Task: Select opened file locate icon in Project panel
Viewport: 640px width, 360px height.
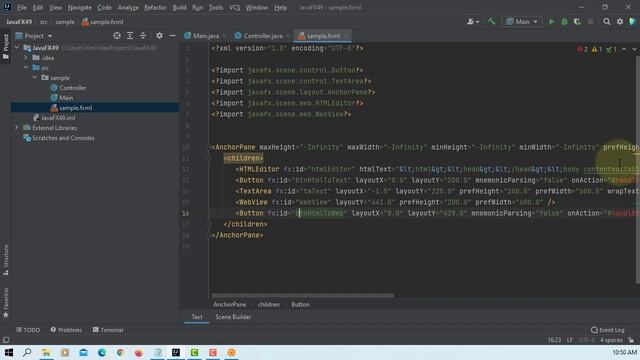Action: click(117, 36)
